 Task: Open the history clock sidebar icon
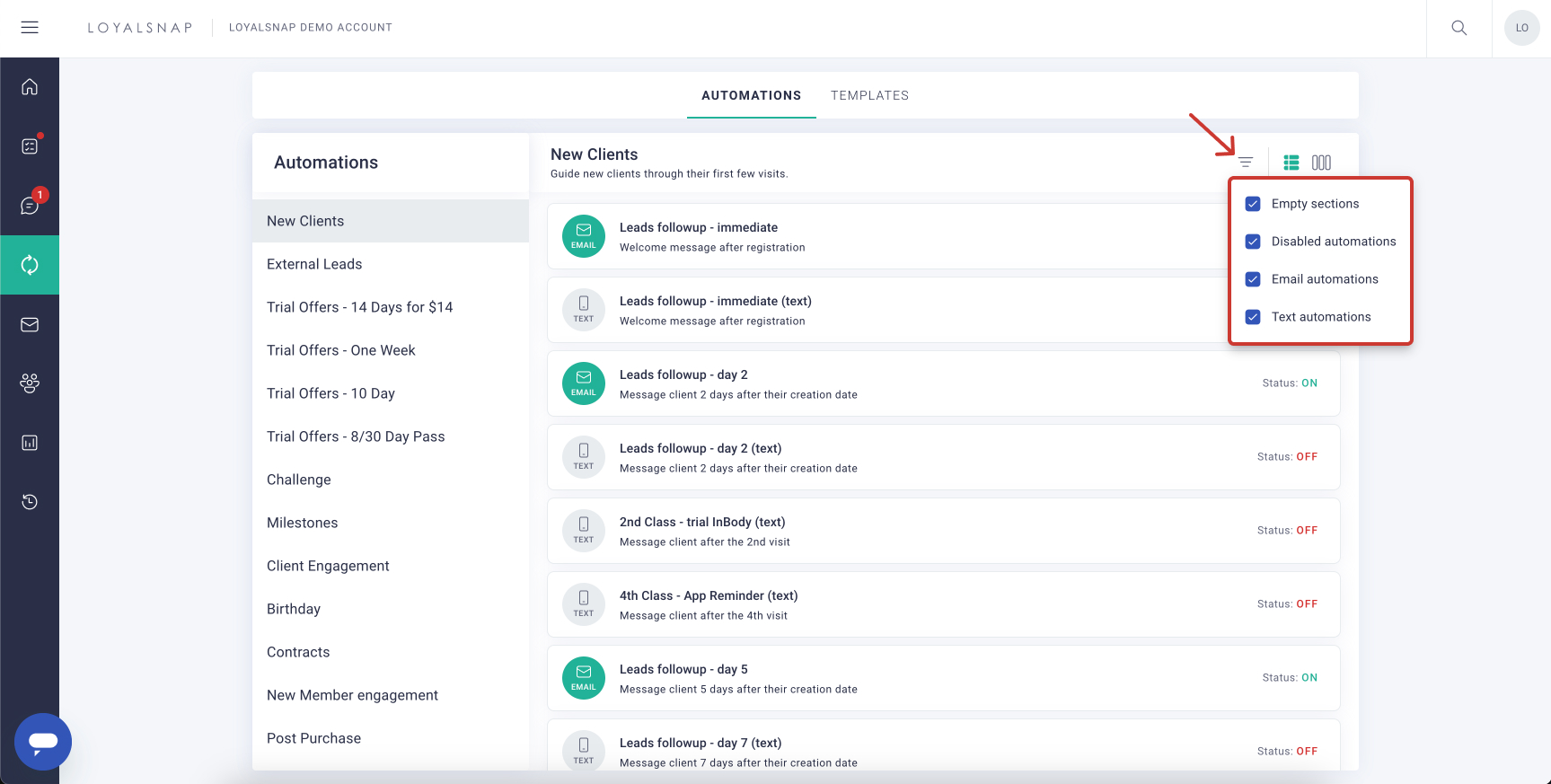(x=30, y=502)
